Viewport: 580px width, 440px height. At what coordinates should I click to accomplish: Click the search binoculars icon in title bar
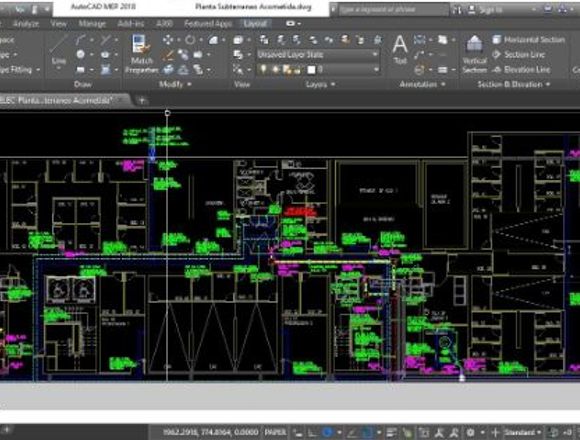(x=457, y=9)
